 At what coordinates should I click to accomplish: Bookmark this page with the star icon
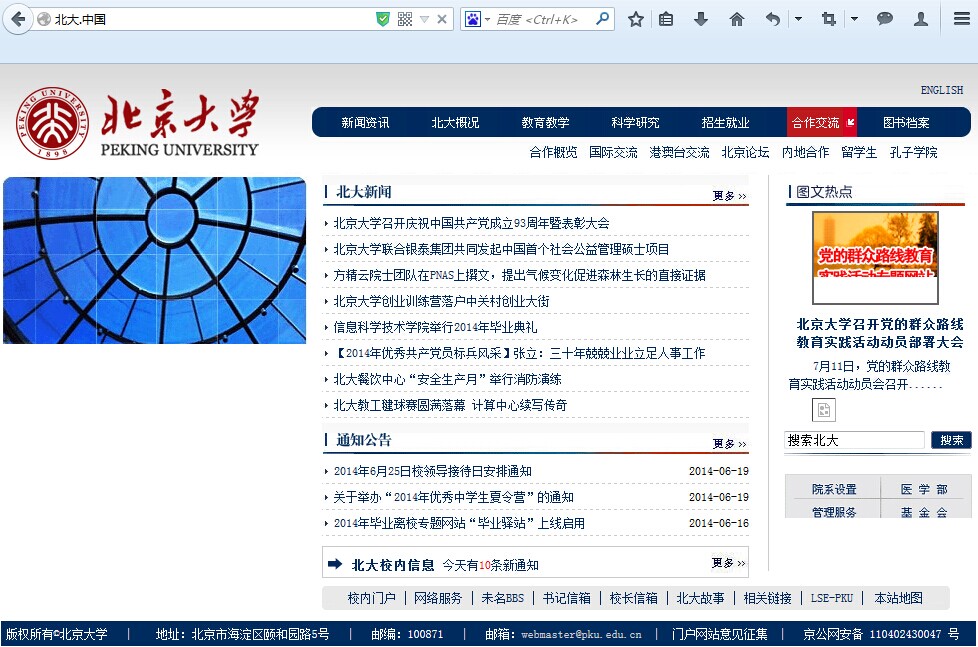coord(636,19)
